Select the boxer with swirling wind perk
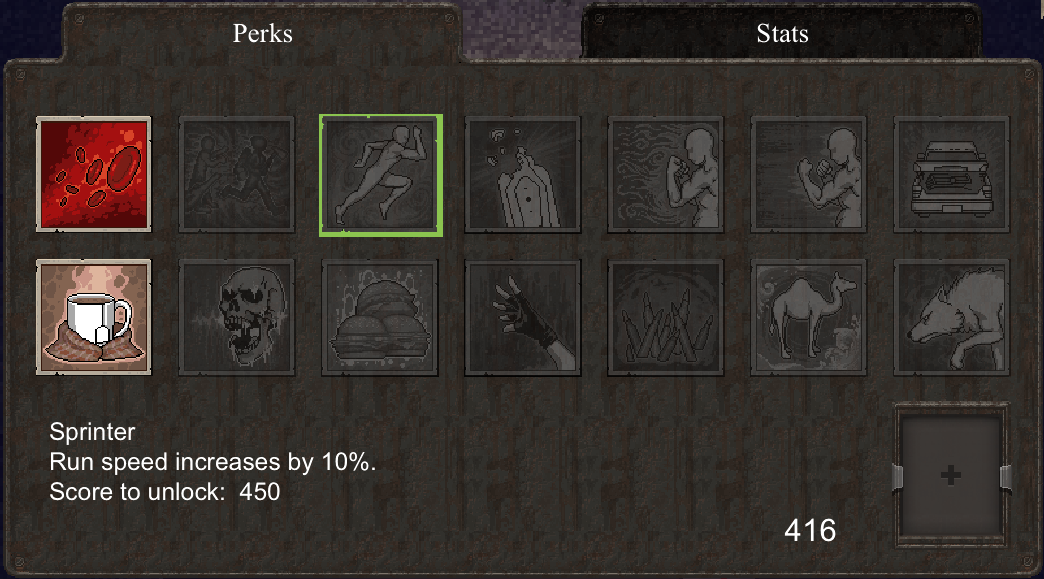The width and height of the screenshot is (1044, 579). tap(666, 174)
